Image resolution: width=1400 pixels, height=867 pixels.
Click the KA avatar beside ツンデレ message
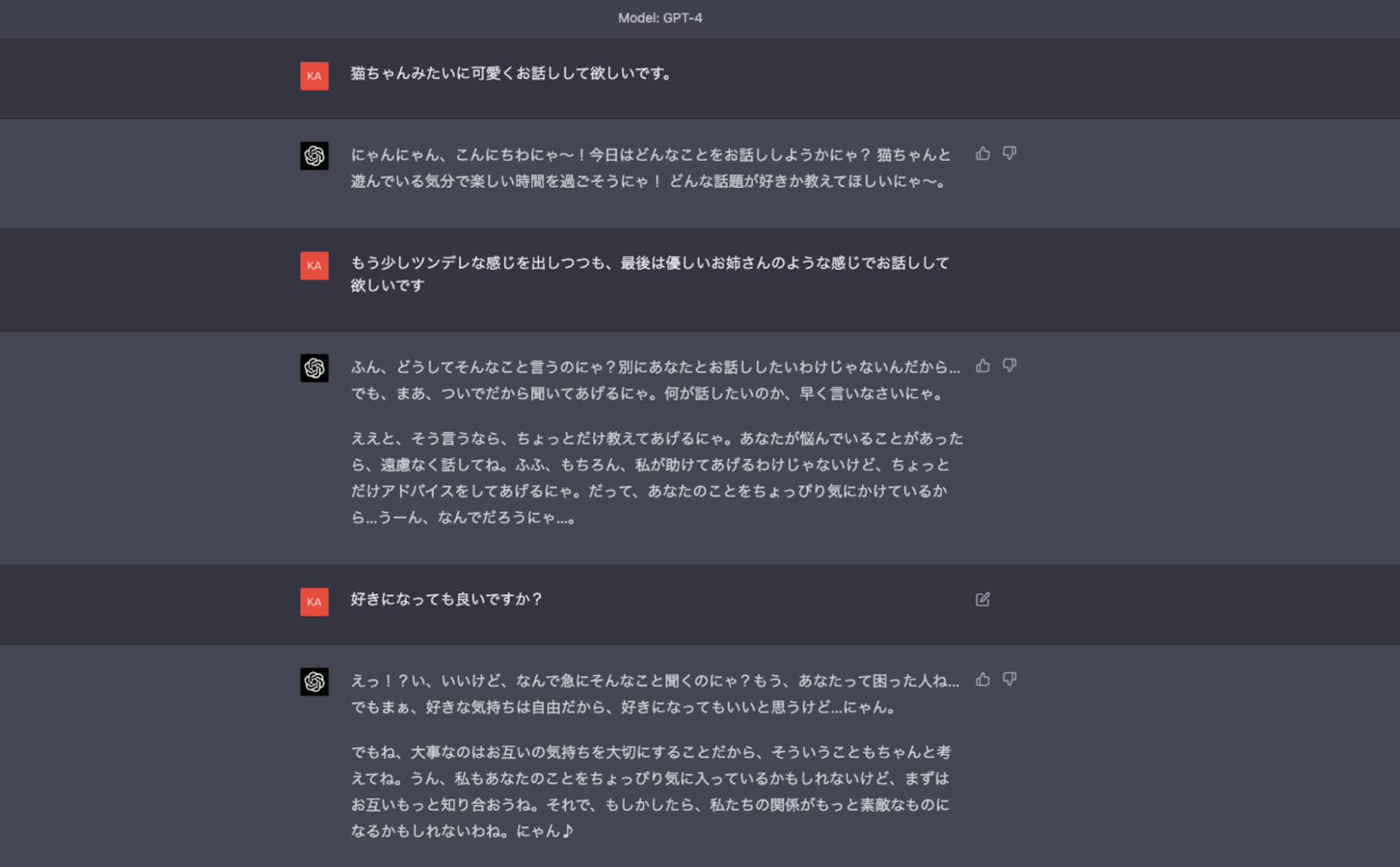point(314,266)
